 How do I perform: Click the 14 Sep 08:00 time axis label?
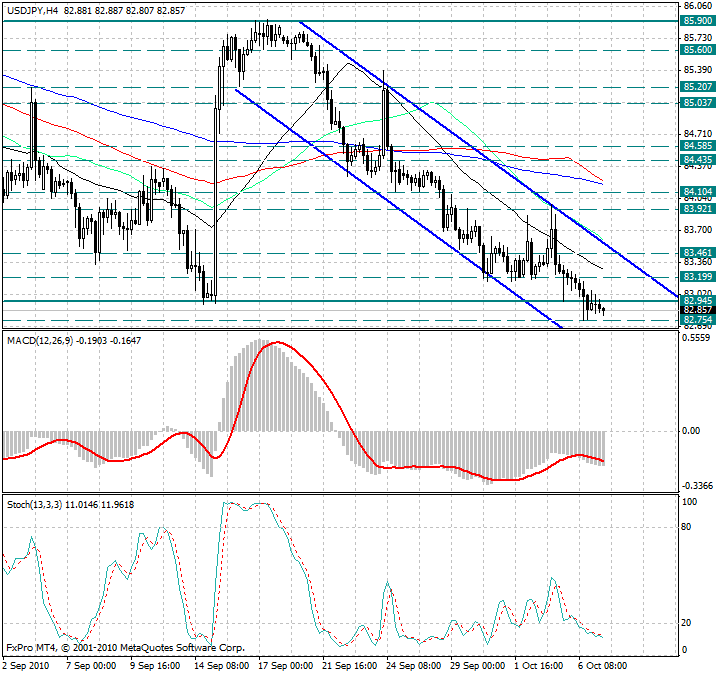pyautogui.click(x=219, y=663)
